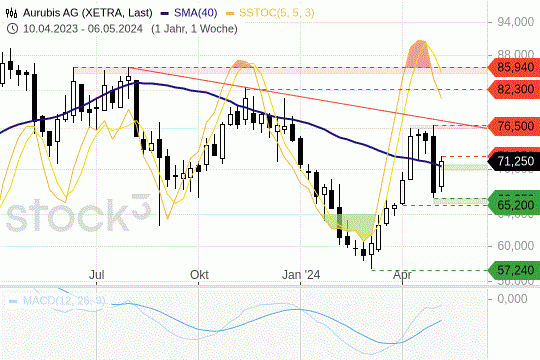Screen dimensions: 540x360
Task: Click the date range 10.04.2023 - 06.05.2024
Action: pos(83,29)
